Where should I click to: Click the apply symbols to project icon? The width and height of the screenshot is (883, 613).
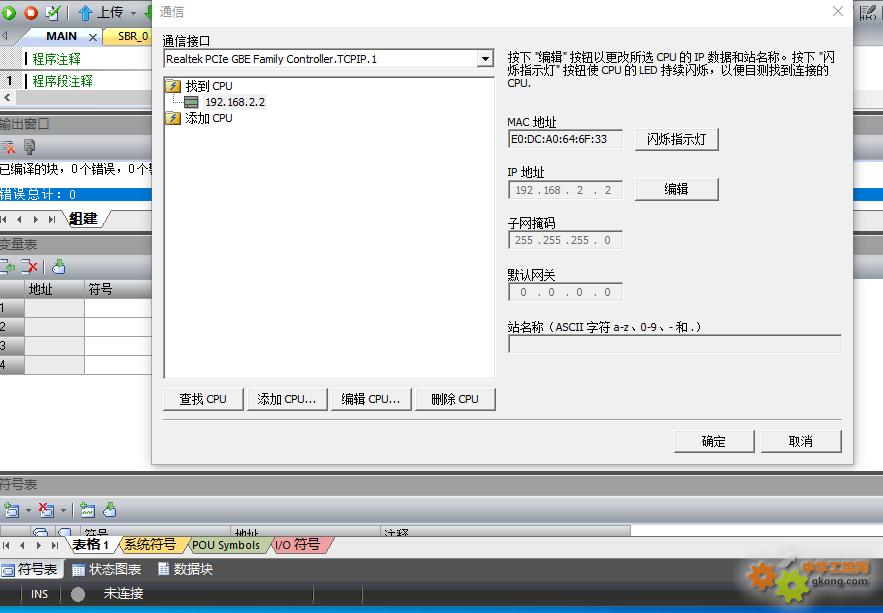pyautogui.click(x=110, y=510)
